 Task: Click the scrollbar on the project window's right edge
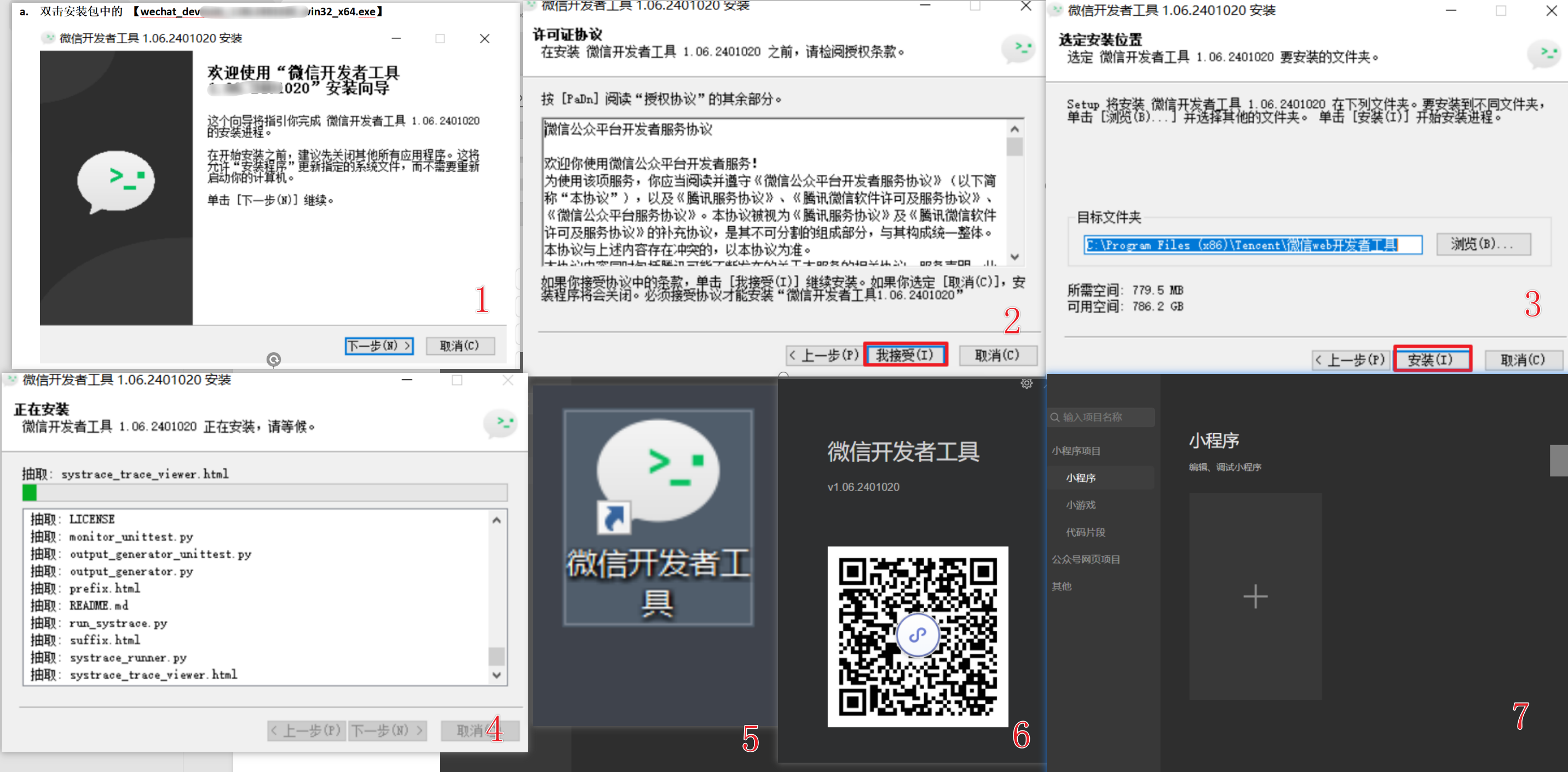tap(1558, 460)
